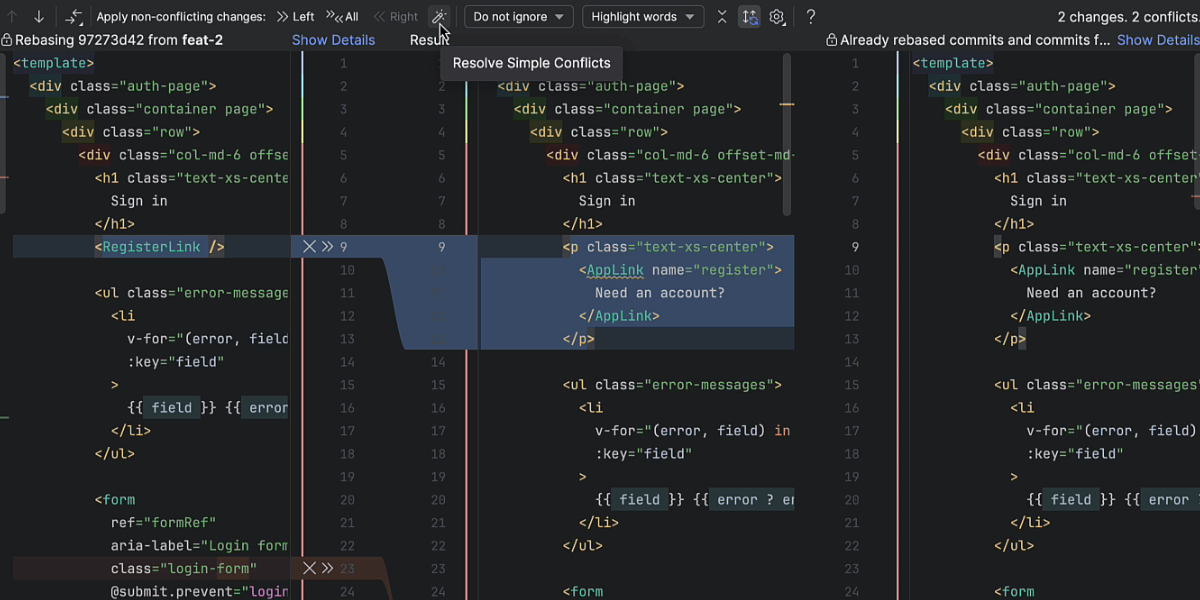Navigate to the next difference arrow icon
This screenshot has height=600, width=1200.
tap(38, 16)
